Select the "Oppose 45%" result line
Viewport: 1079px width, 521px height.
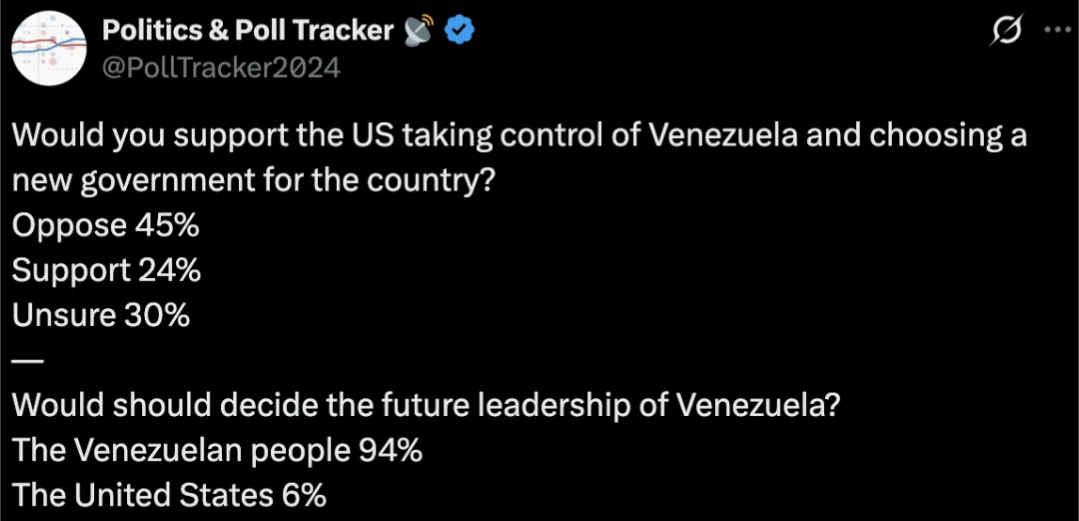tap(105, 226)
